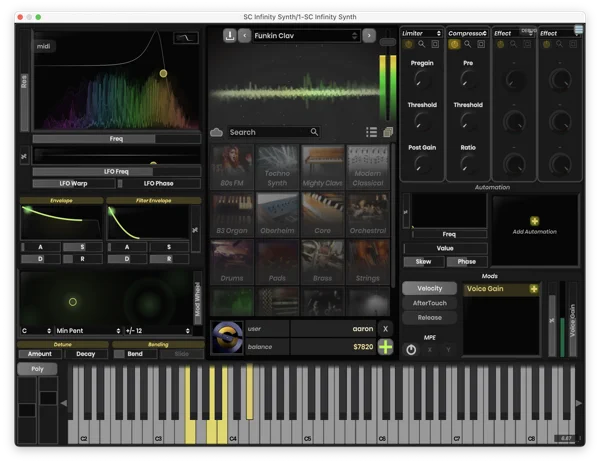Click the yellow plus on Voice Gain
Screen dimensions: 600x463
point(534,289)
